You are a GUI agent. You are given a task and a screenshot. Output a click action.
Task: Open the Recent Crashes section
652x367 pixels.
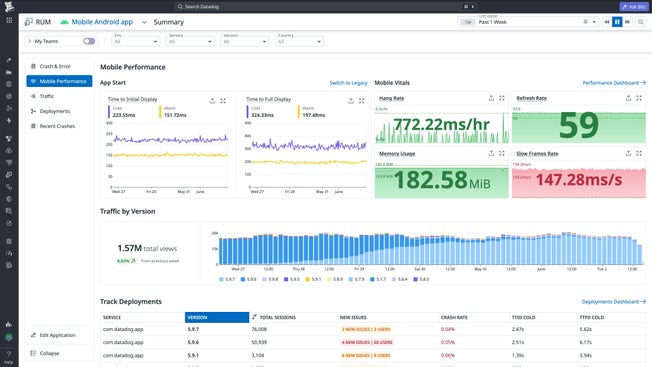coord(59,126)
